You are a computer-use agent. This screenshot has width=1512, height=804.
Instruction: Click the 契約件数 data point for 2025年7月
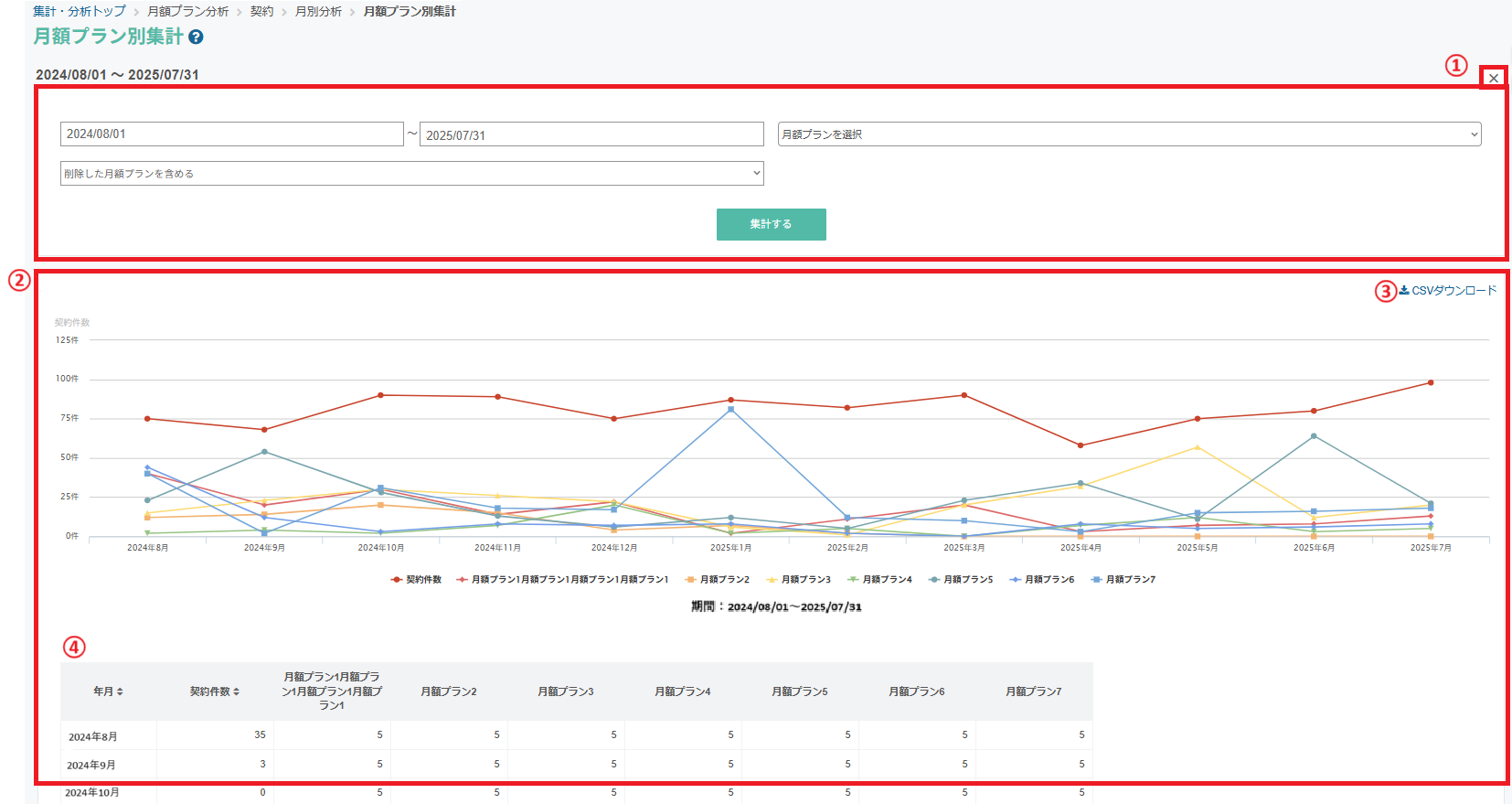tap(1430, 383)
